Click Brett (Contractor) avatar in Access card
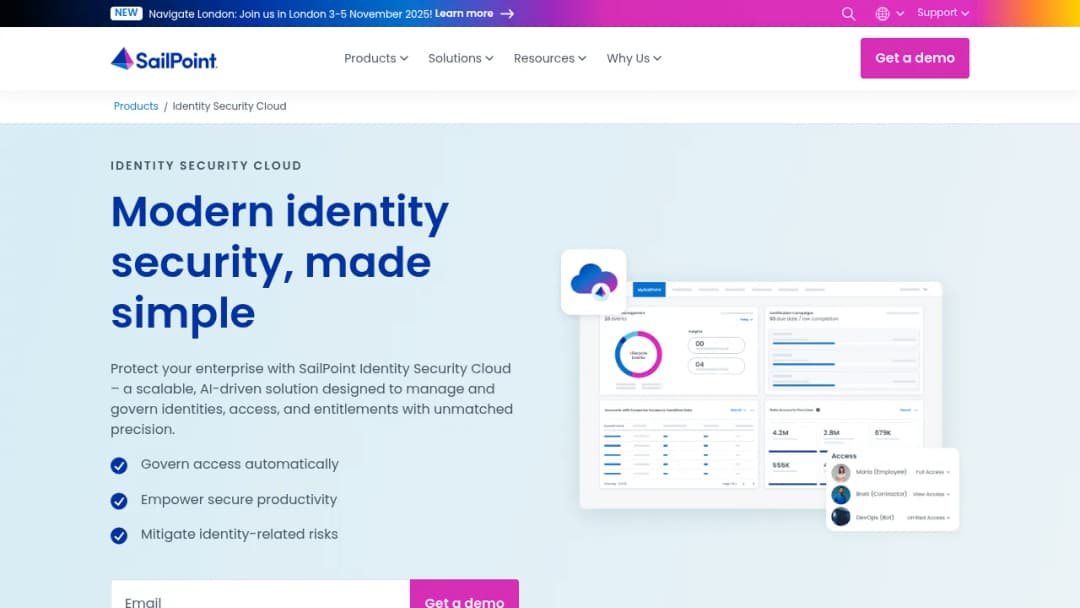1080x608 pixels. coord(840,494)
